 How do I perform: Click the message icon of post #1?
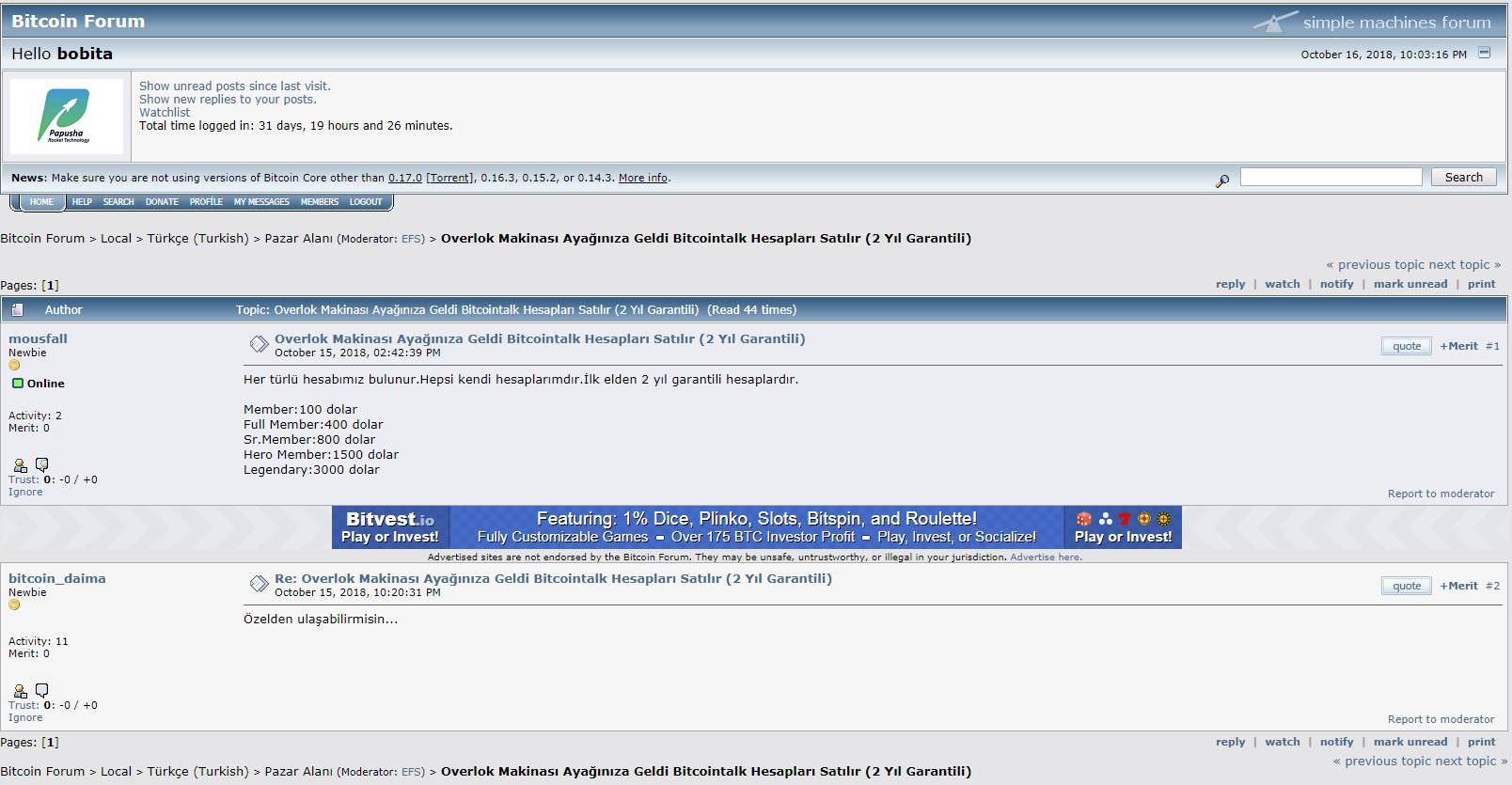click(x=259, y=344)
